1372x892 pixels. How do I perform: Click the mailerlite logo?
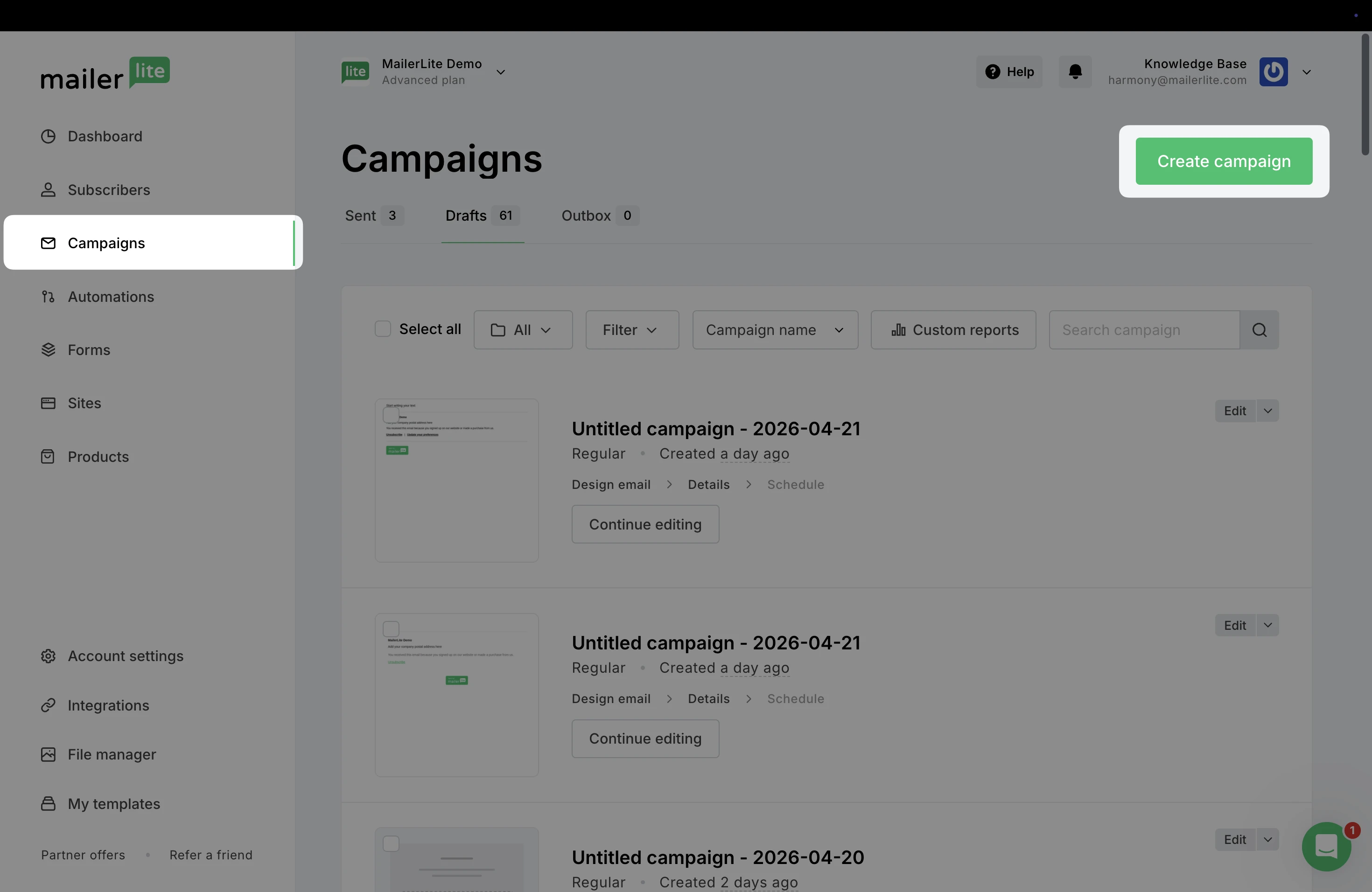105,73
